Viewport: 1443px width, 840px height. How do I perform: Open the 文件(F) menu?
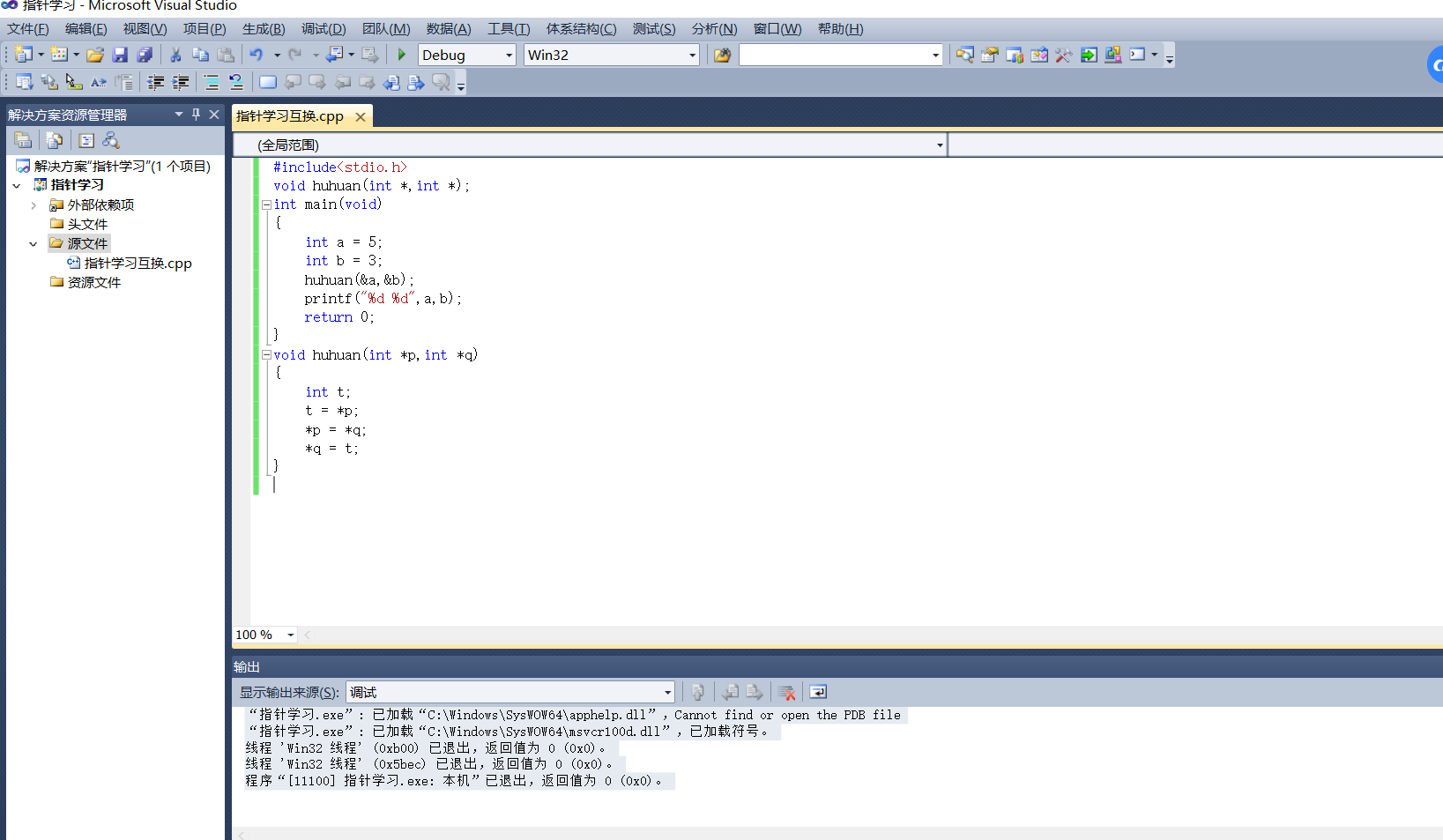tap(28, 29)
